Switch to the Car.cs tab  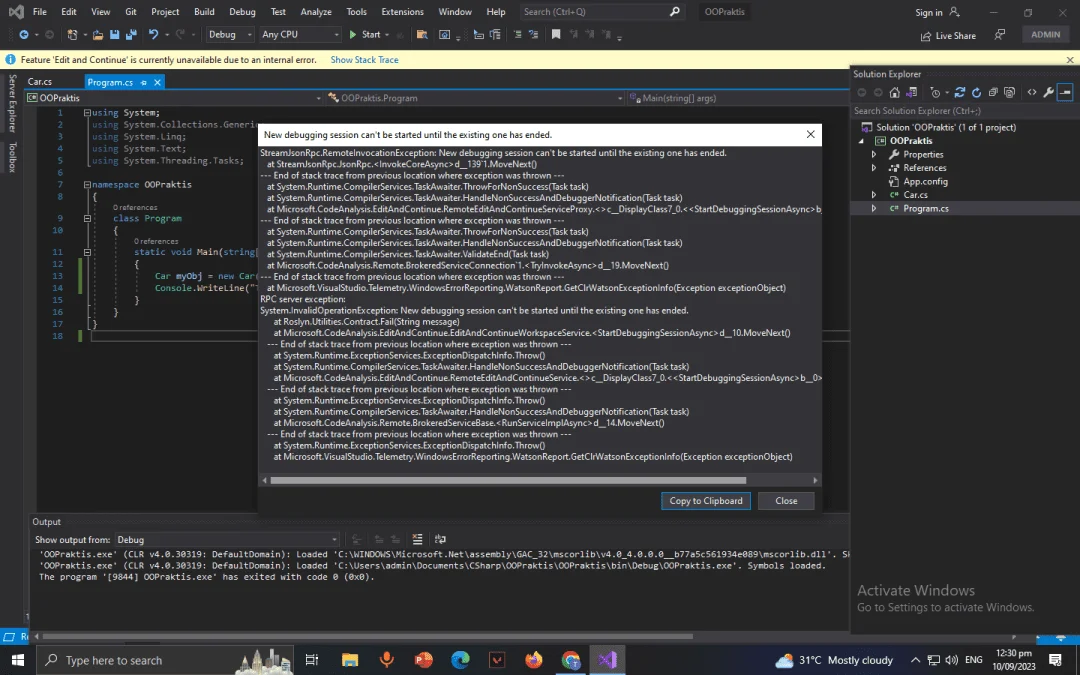click(x=40, y=82)
